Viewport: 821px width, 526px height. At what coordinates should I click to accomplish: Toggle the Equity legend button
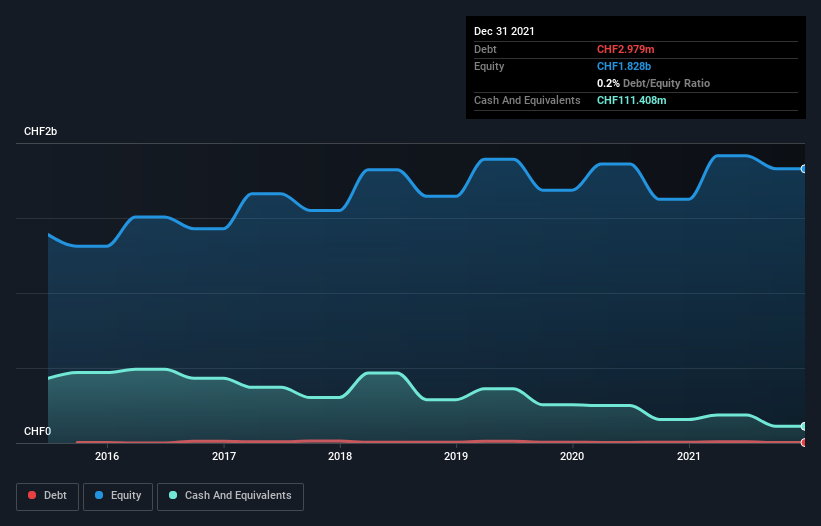(x=118, y=496)
